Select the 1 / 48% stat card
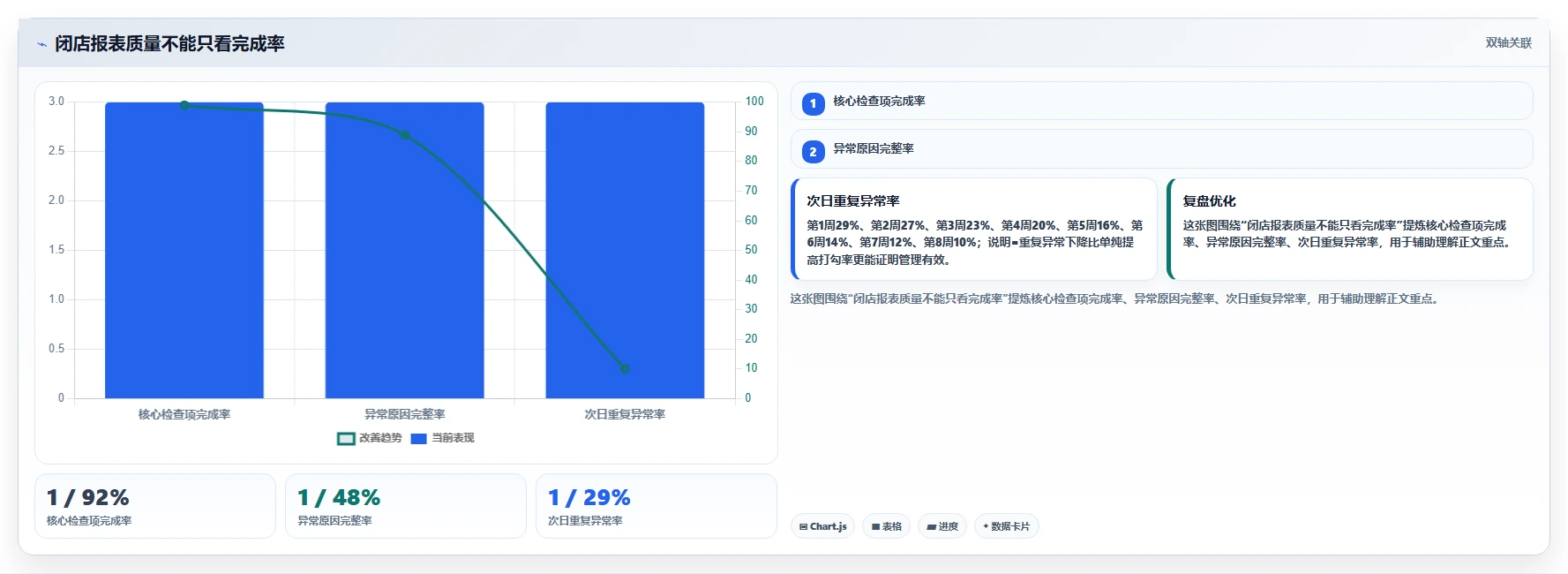 [406, 506]
